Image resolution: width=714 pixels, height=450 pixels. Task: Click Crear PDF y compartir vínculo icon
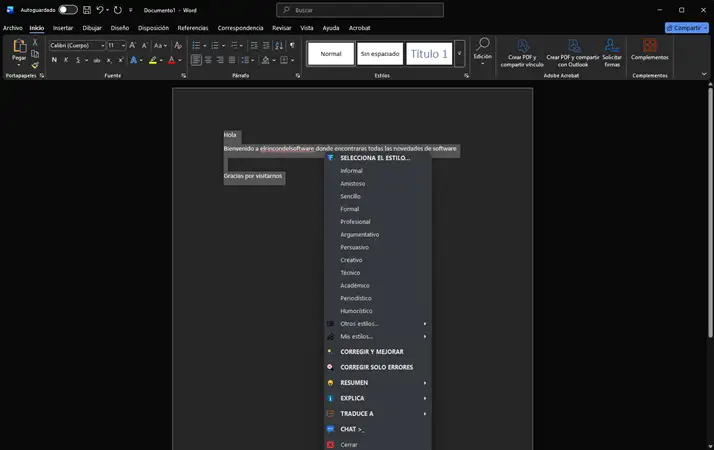525,53
